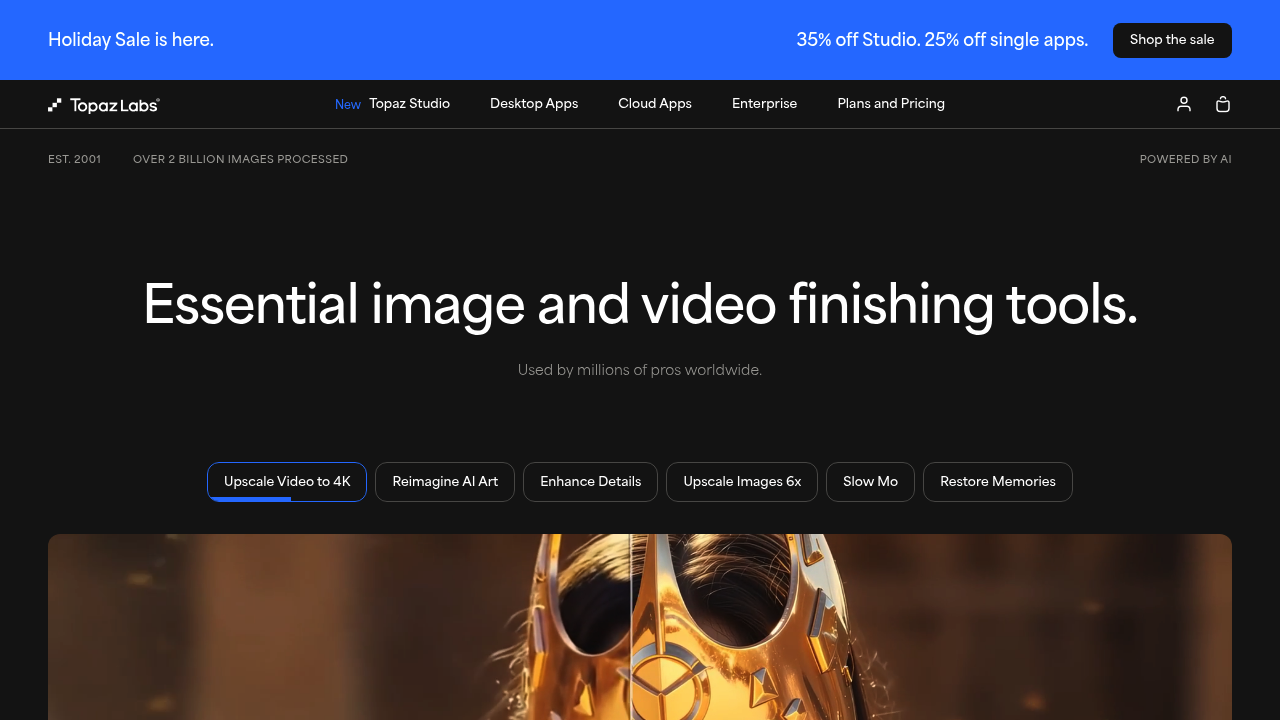Select the Slow Mo tab
This screenshot has height=720, width=1280.
point(870,481)
